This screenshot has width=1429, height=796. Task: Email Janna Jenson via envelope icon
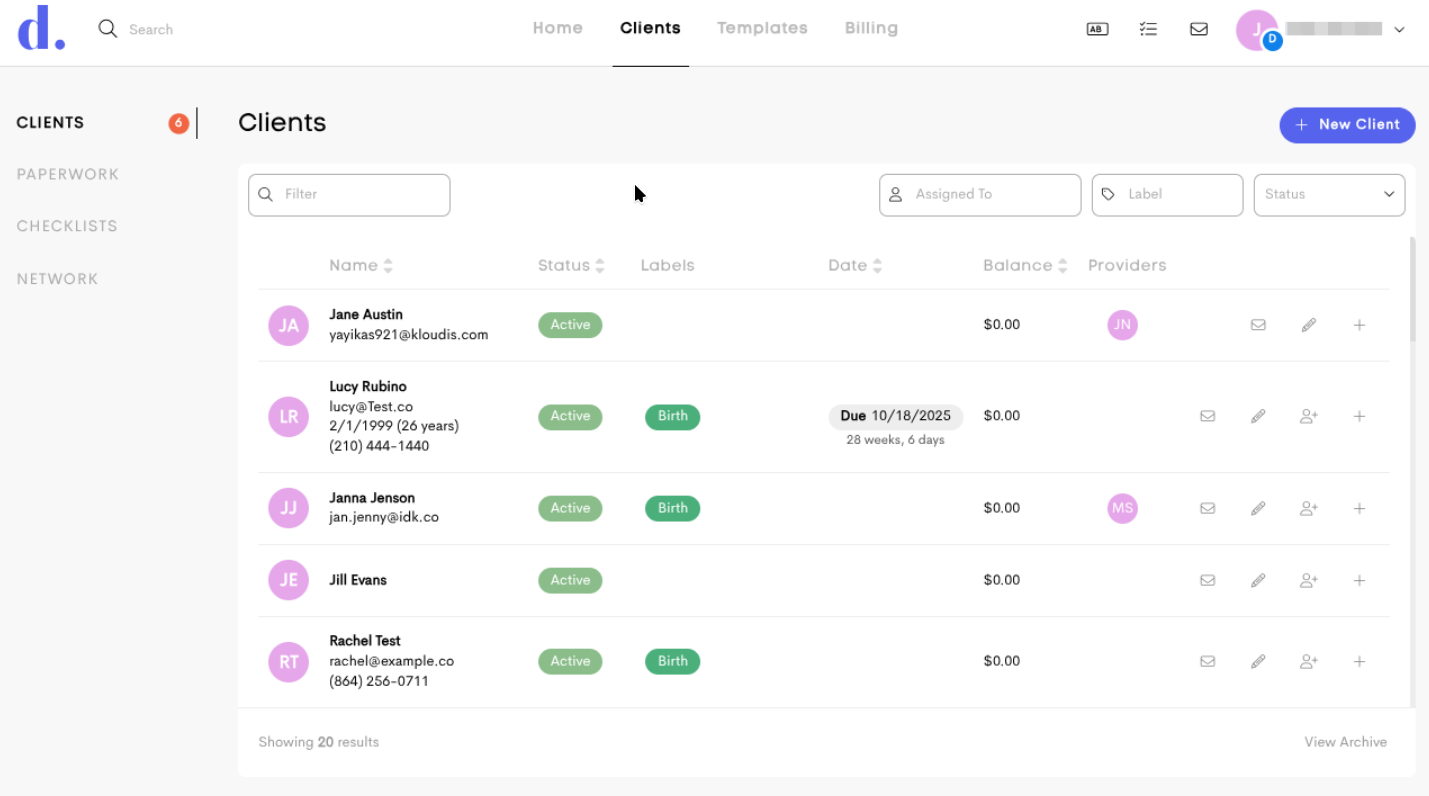[1208, 508]
